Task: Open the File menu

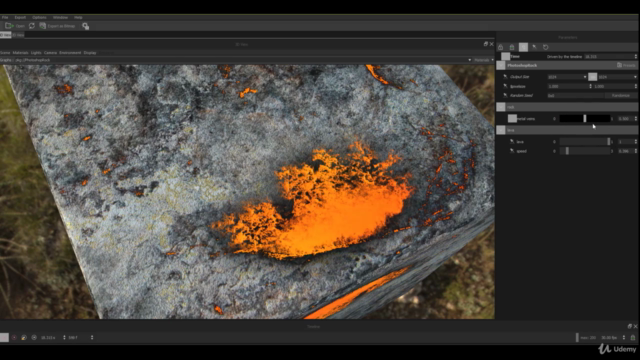Action: (5, 18)
